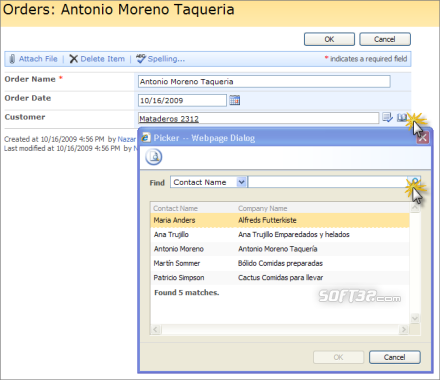This screenshot has width=440, height=380.
Task: Open the Spelling check tool
Action: [160, 59]
